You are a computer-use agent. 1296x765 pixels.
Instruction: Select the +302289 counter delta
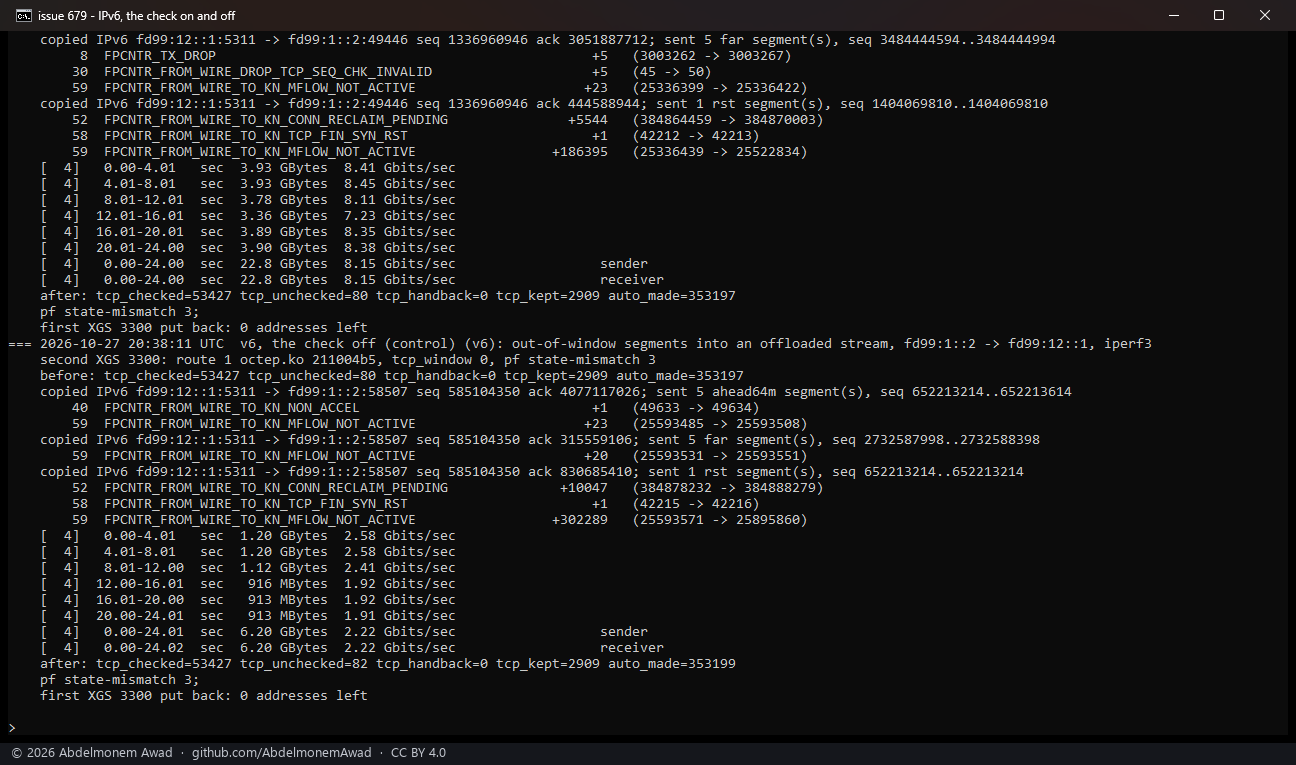pyautogui.click(x=580, y=520)
